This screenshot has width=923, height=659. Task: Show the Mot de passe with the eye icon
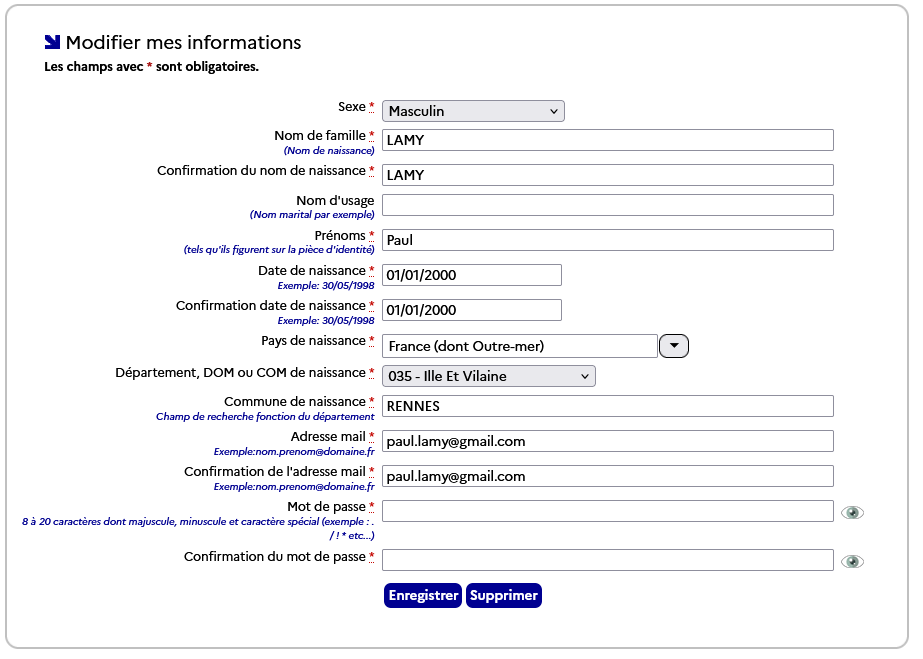coord(851,511)
